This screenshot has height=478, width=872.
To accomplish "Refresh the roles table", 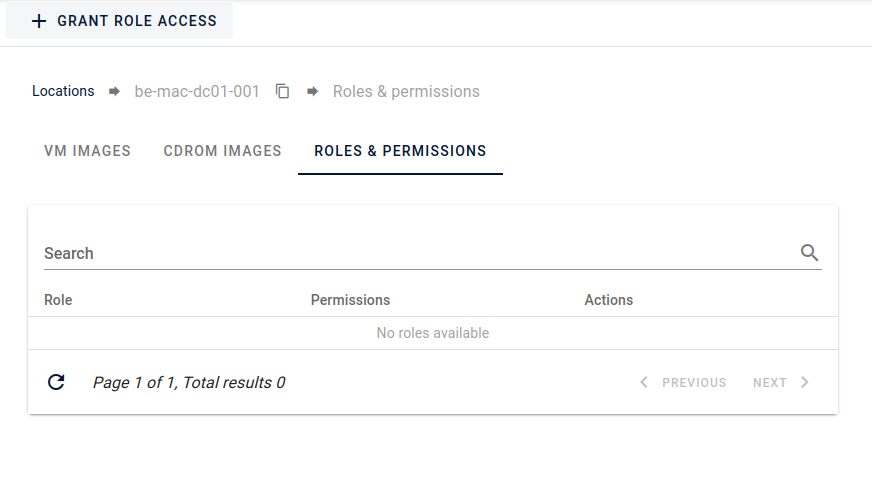I will (x=57, y=382).
